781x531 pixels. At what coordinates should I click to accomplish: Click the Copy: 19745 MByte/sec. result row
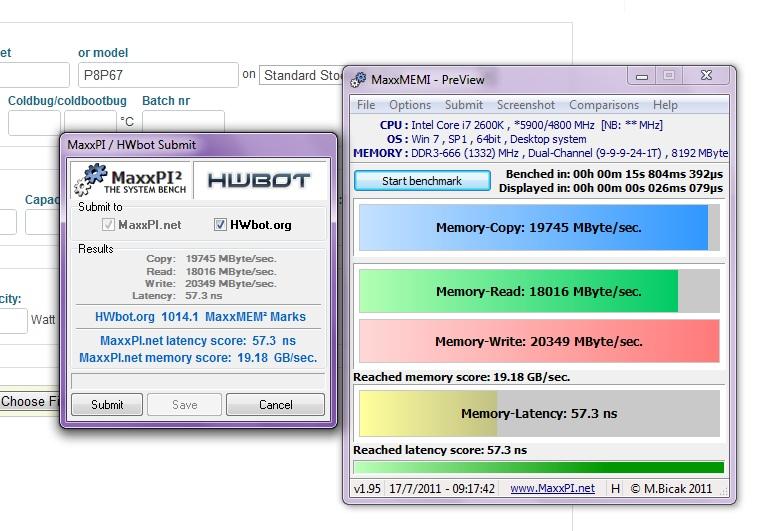click(x=211, y=259)
